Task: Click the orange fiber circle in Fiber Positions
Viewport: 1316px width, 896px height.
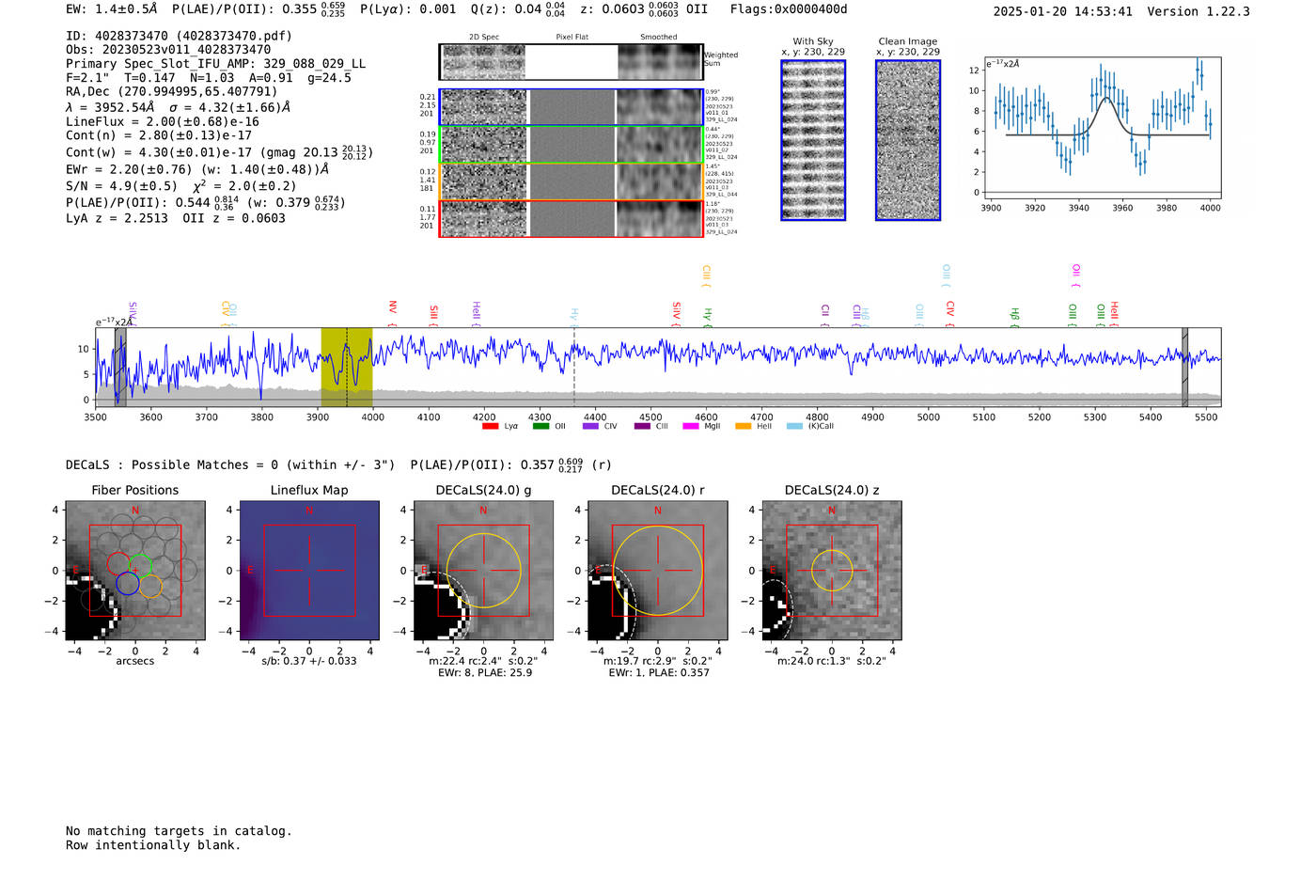Action: (150, 587)
